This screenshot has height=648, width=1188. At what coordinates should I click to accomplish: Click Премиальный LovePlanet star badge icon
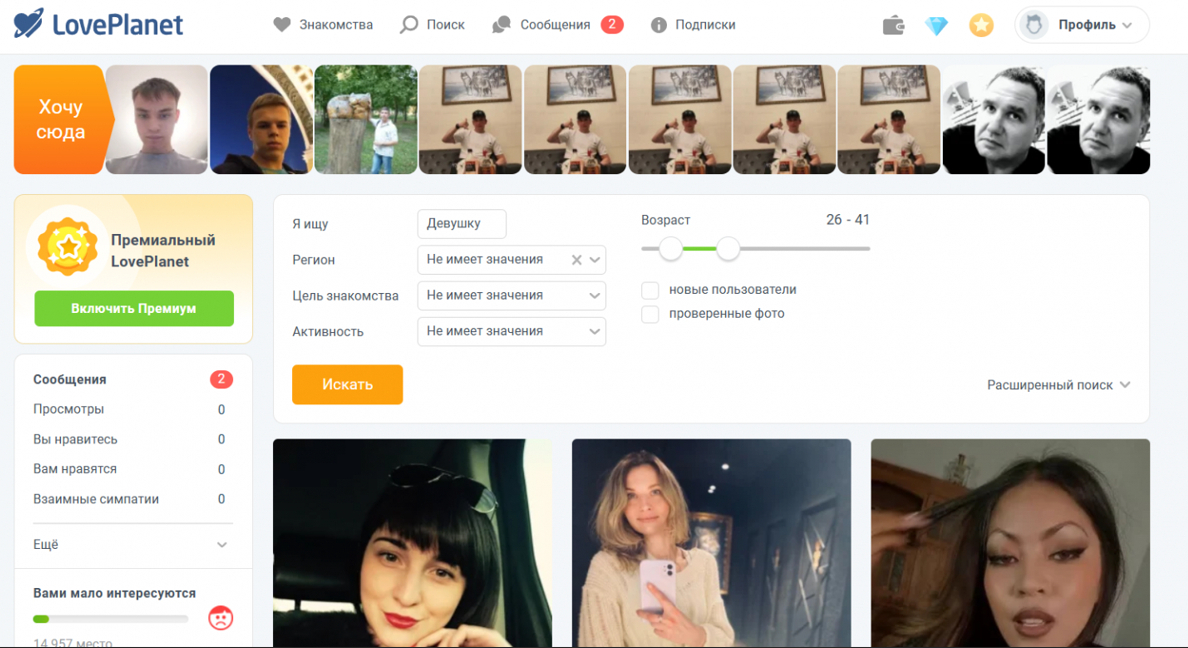[x=67, y=246]
